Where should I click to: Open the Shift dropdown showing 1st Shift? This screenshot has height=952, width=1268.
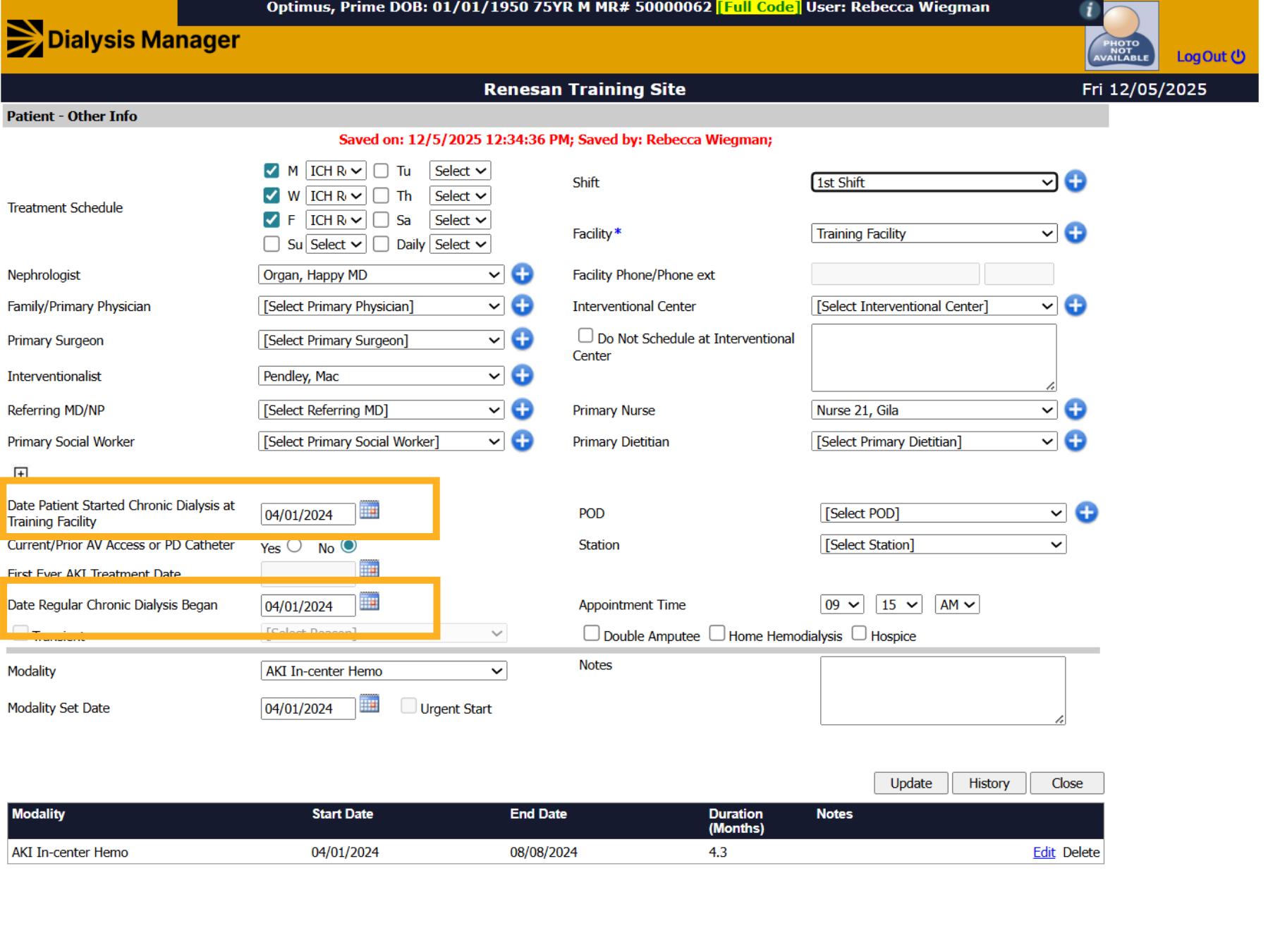(x=934, y=182)
